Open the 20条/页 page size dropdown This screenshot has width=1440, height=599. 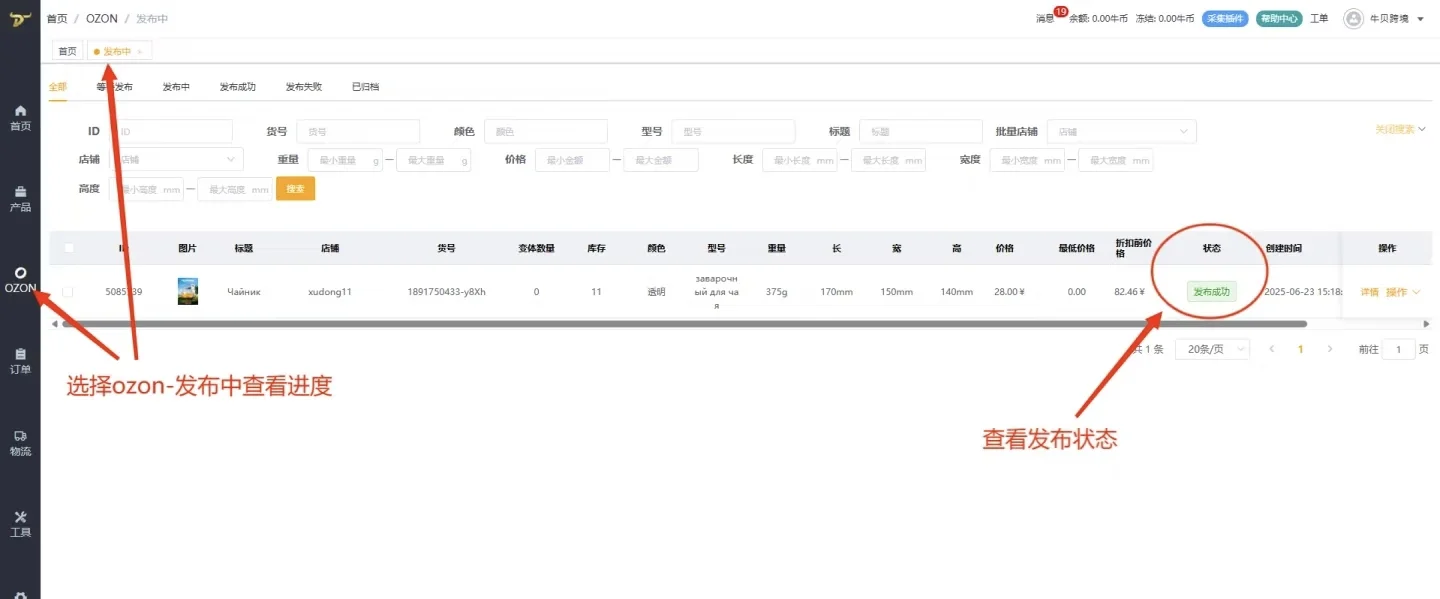pos(1212,348)
